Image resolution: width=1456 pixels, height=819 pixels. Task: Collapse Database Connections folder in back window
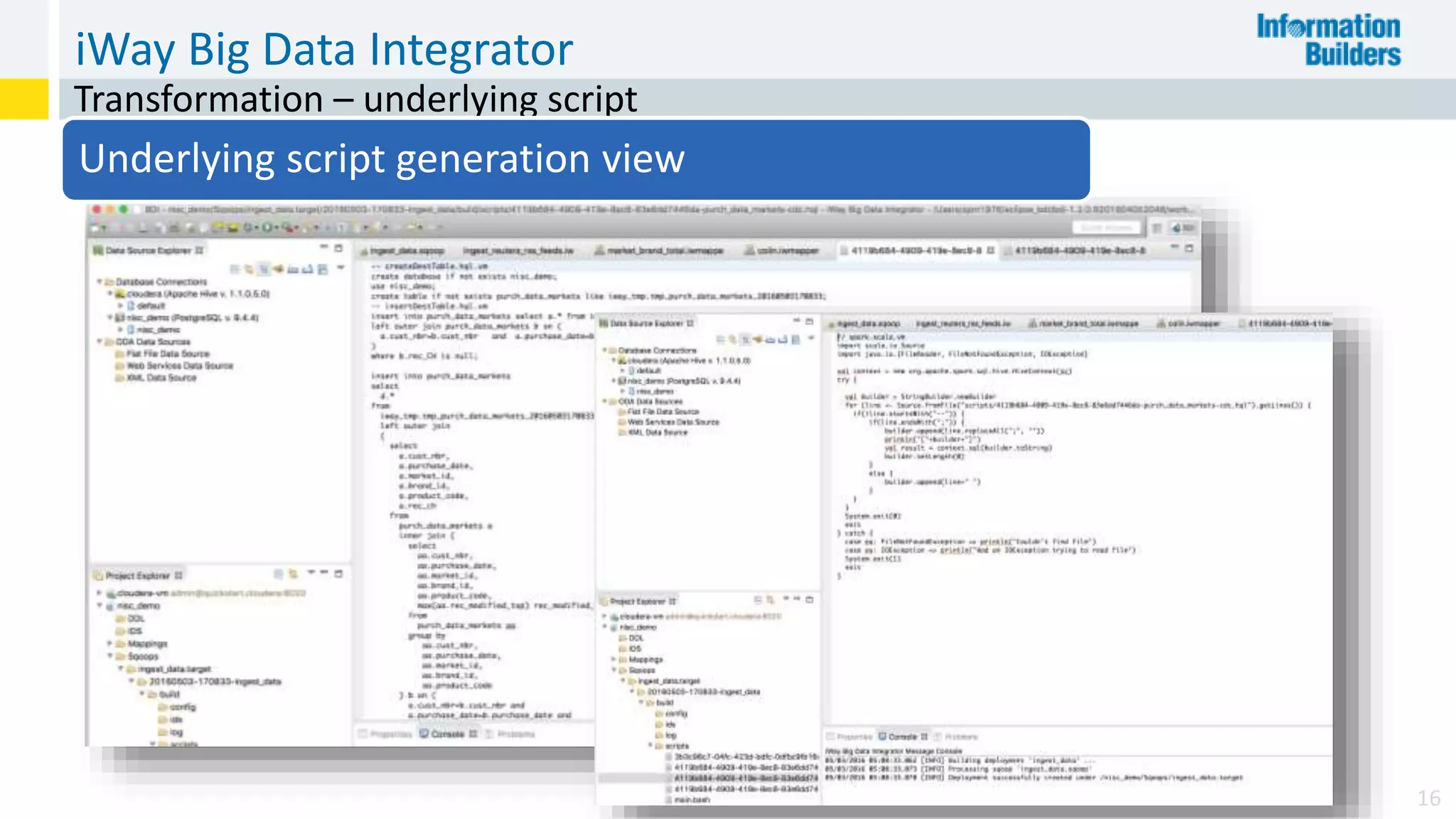tap(100, 282)
